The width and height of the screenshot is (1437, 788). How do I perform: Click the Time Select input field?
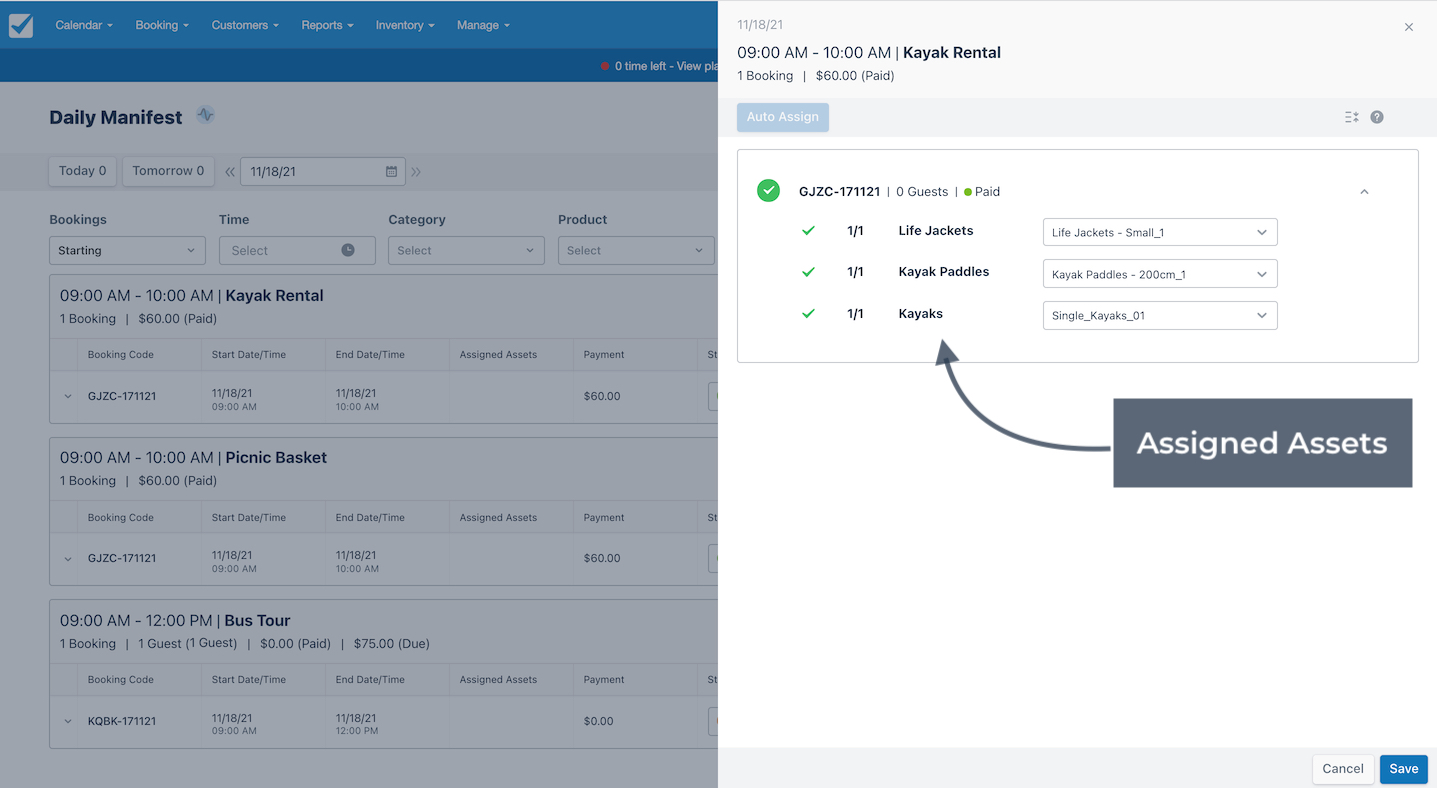click(297, 250)
